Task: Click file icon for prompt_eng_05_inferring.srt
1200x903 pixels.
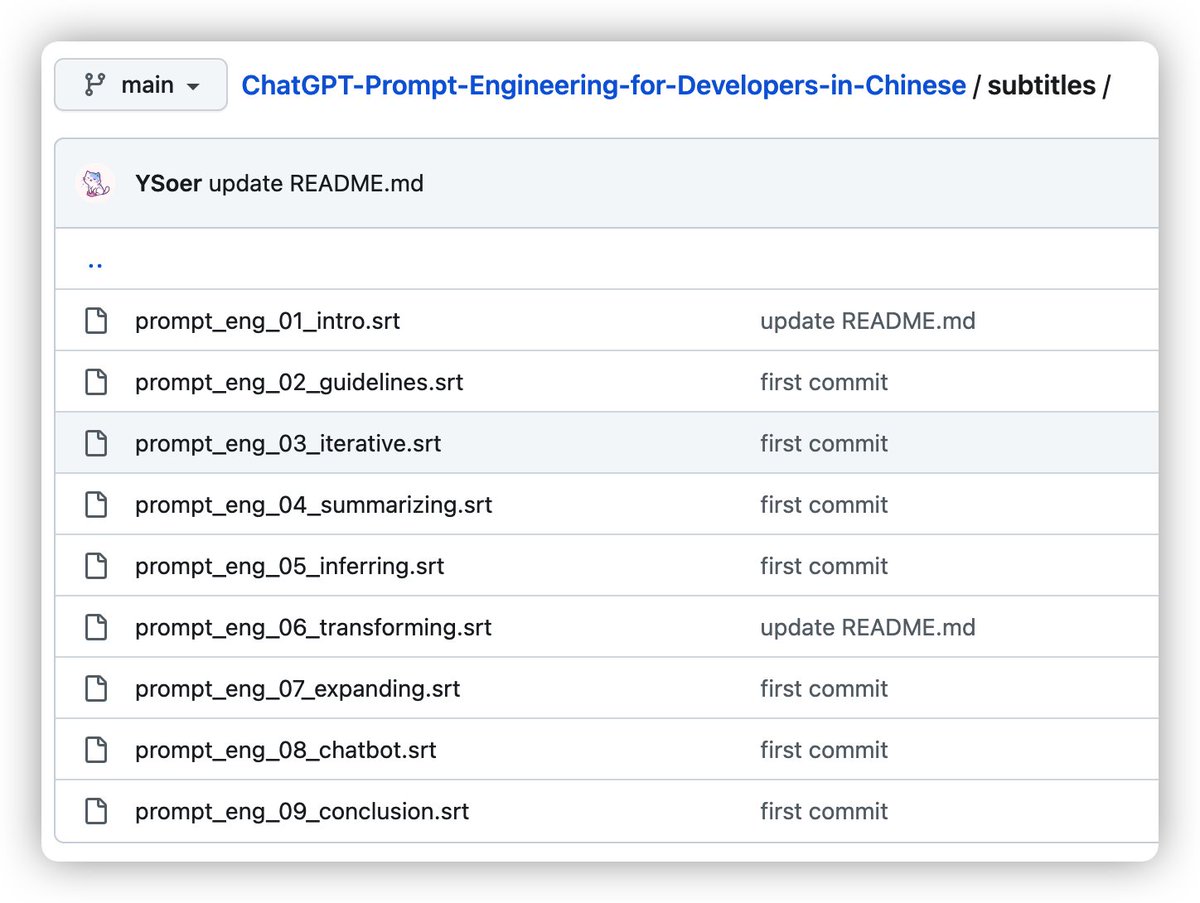Action: pyautogui.click(x=96, y=566)
